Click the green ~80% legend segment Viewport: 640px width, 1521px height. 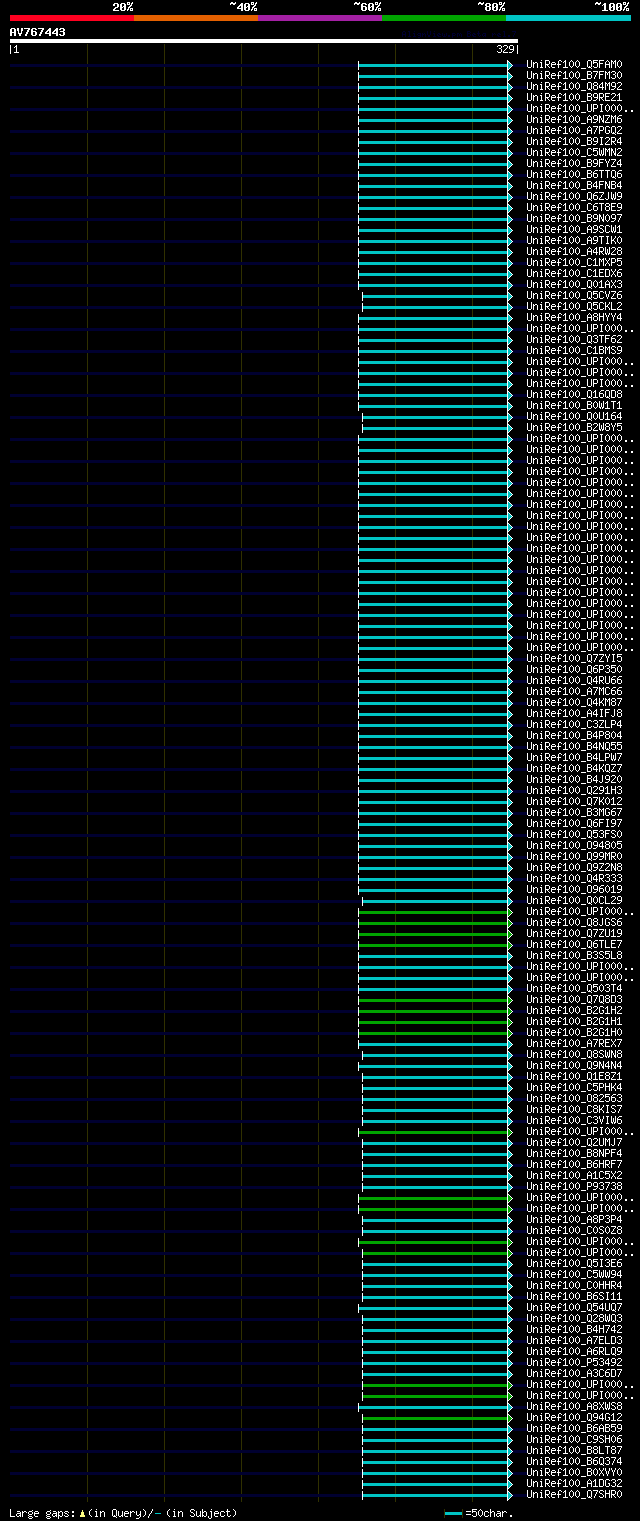point(443,17)
